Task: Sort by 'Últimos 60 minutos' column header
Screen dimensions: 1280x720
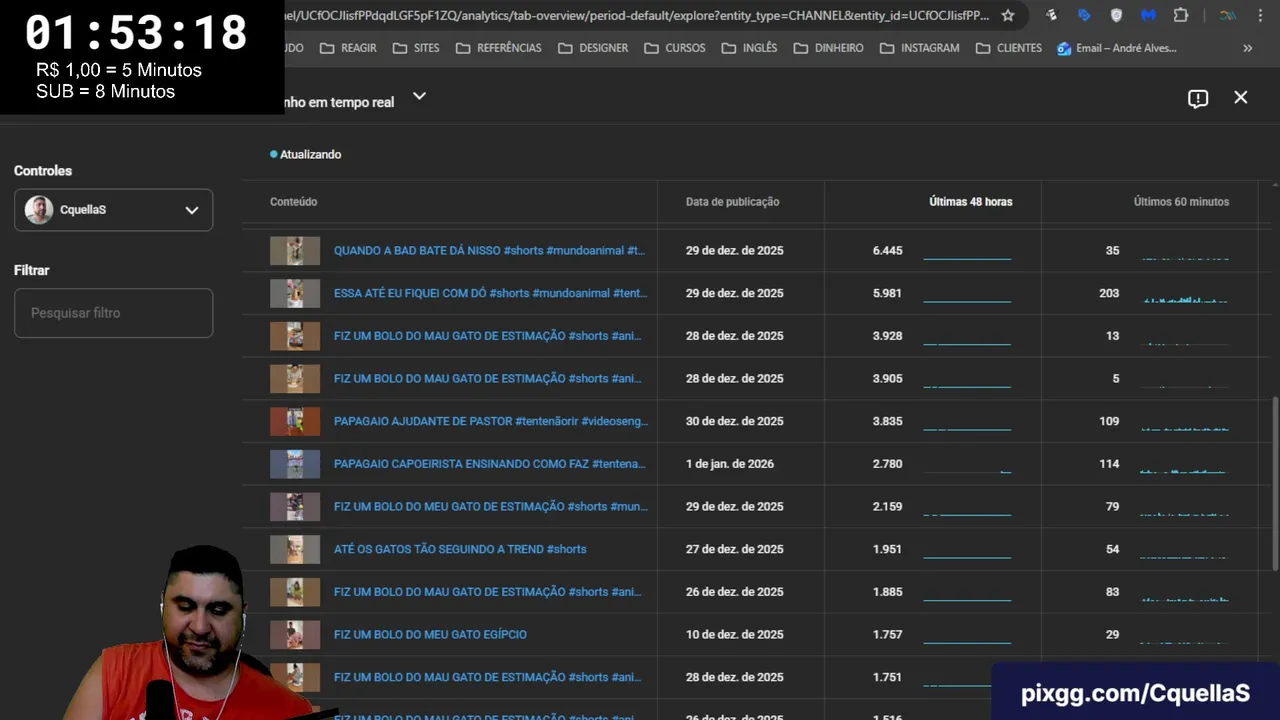Action: [1181, 202]
